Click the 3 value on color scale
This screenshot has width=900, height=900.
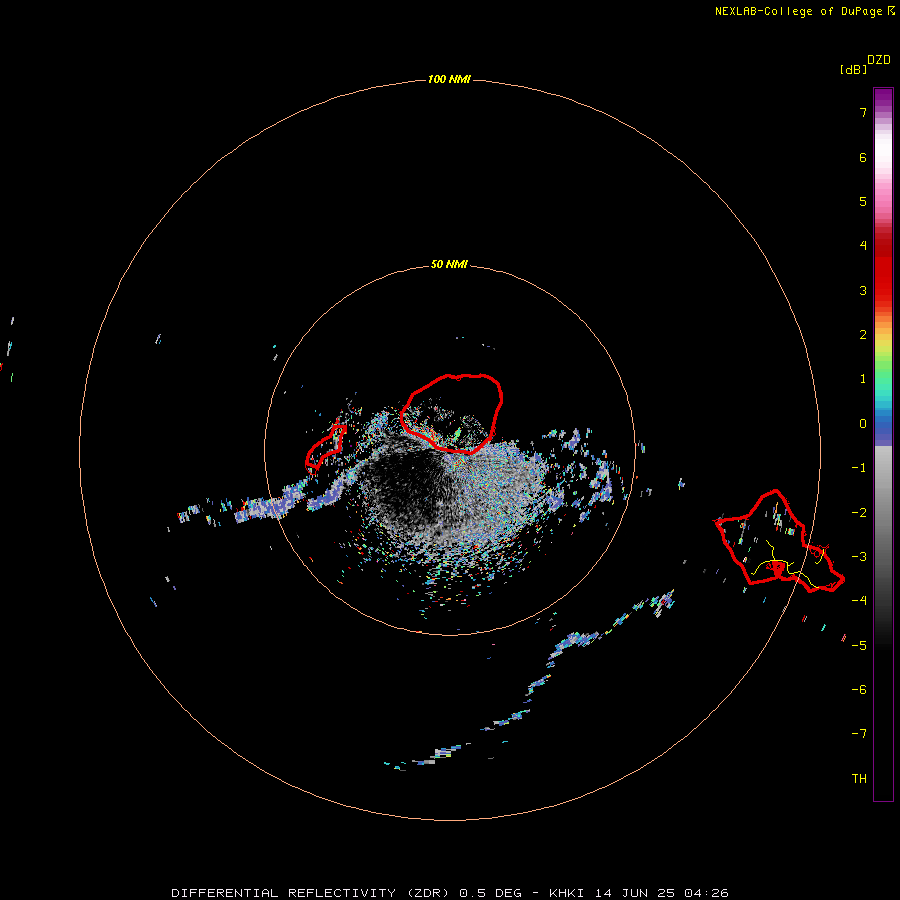[863, 290]
